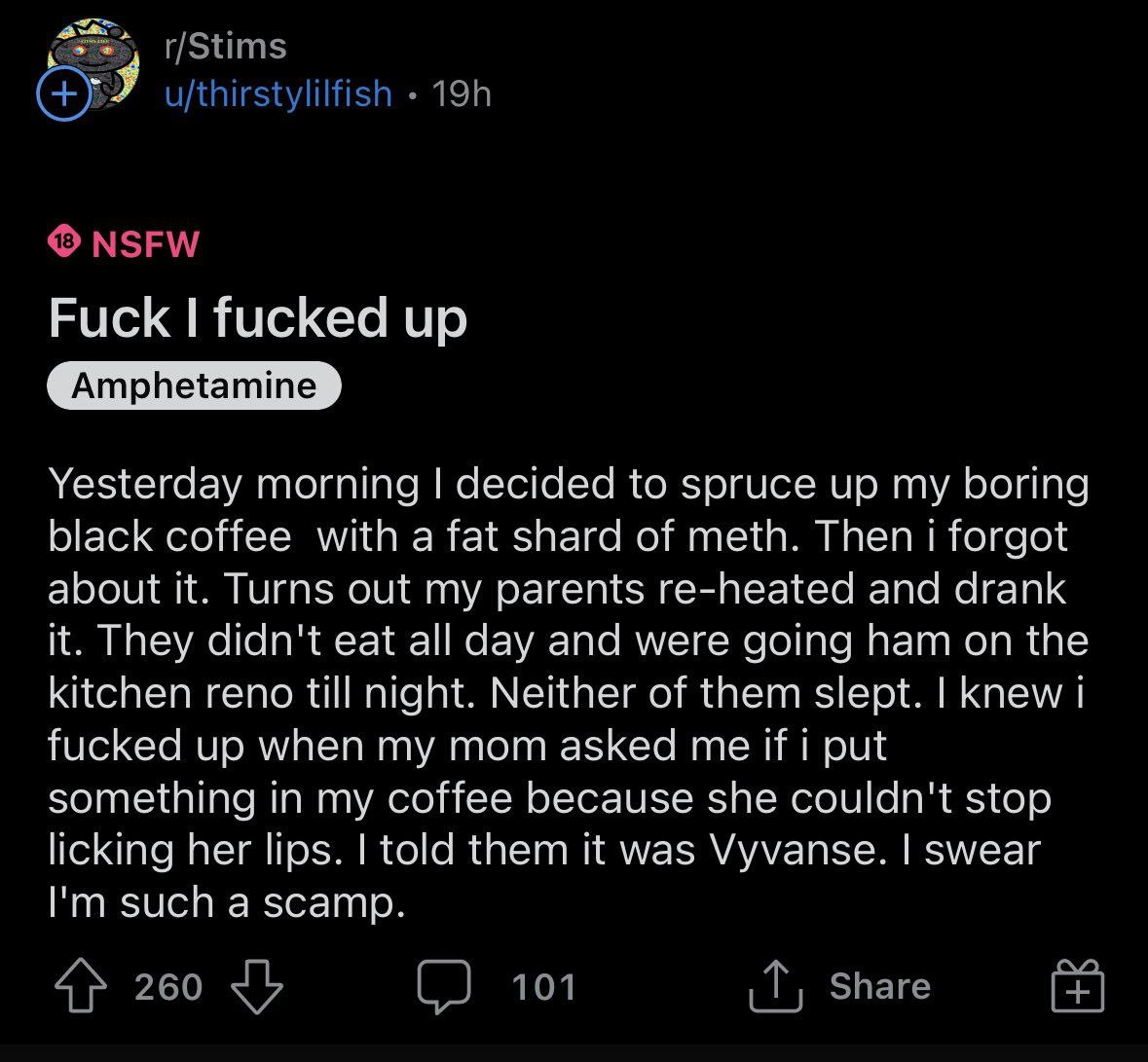Join the subreddit with the plus icon
1148x1062 pixels.
point(61,95)
